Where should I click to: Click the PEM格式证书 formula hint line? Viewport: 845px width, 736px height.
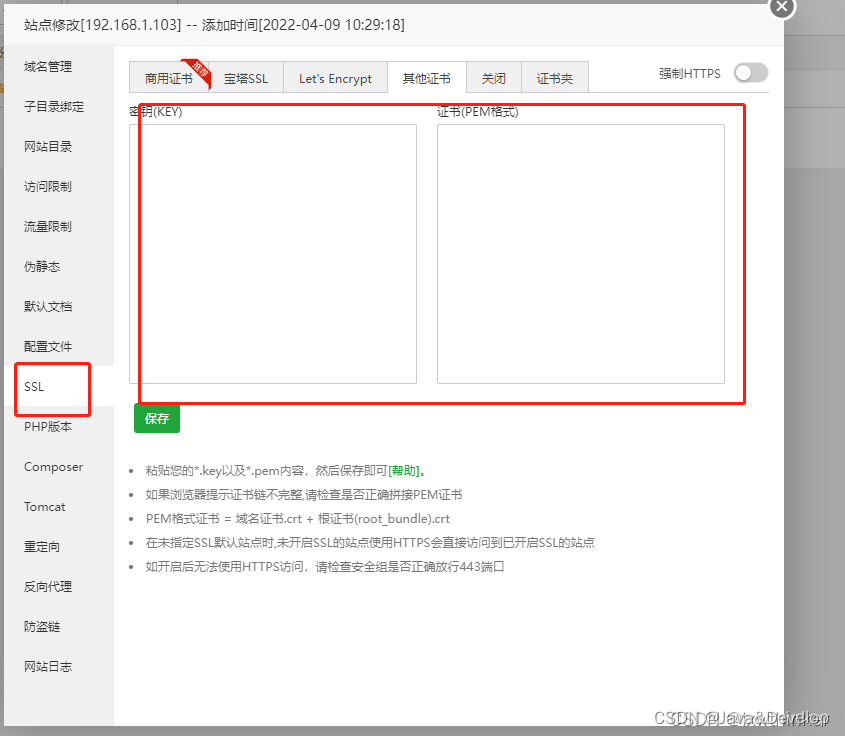[x=297, y=518]
